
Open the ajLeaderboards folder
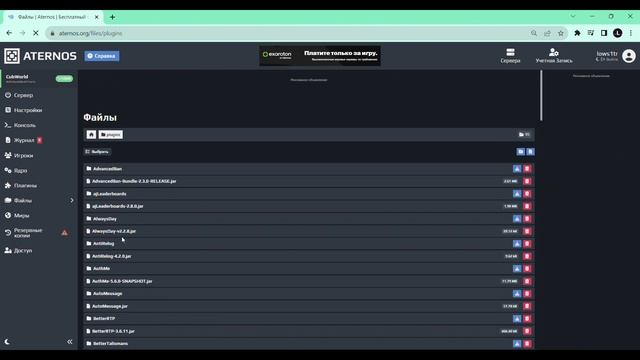(109, 194)
